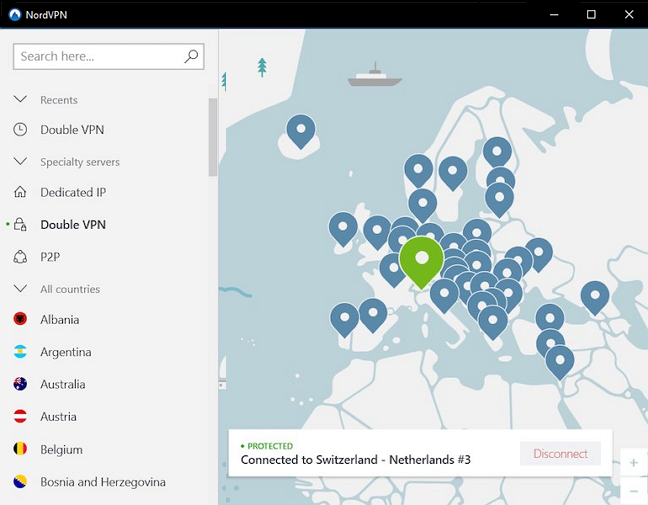Zoom in the map with plus

[x=634, y=462]
